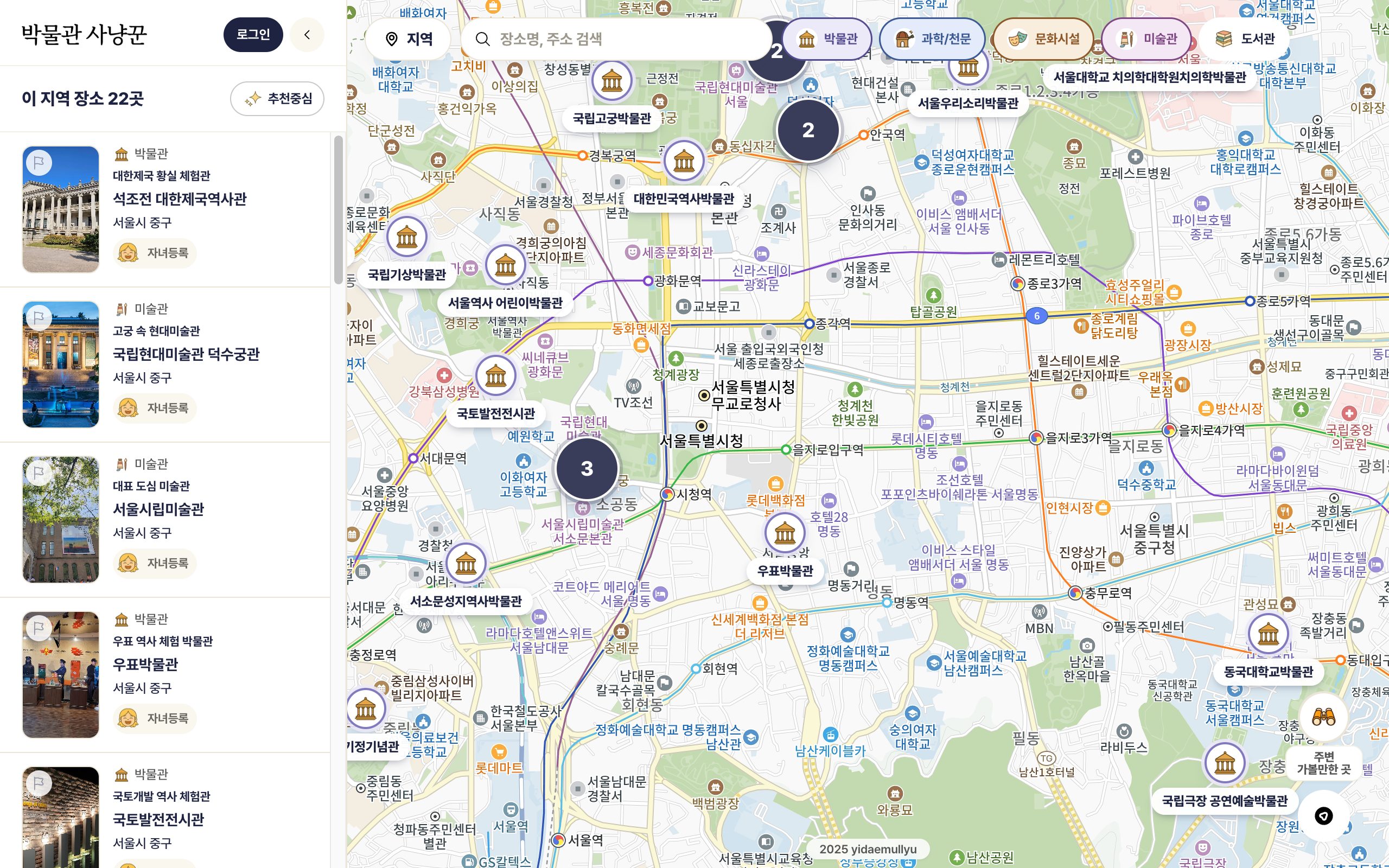The height and width of the screenshot is (868, 1389).
Task: Select the 대한민국역사박물관 museum pin
Action: (x=684, y=161)
